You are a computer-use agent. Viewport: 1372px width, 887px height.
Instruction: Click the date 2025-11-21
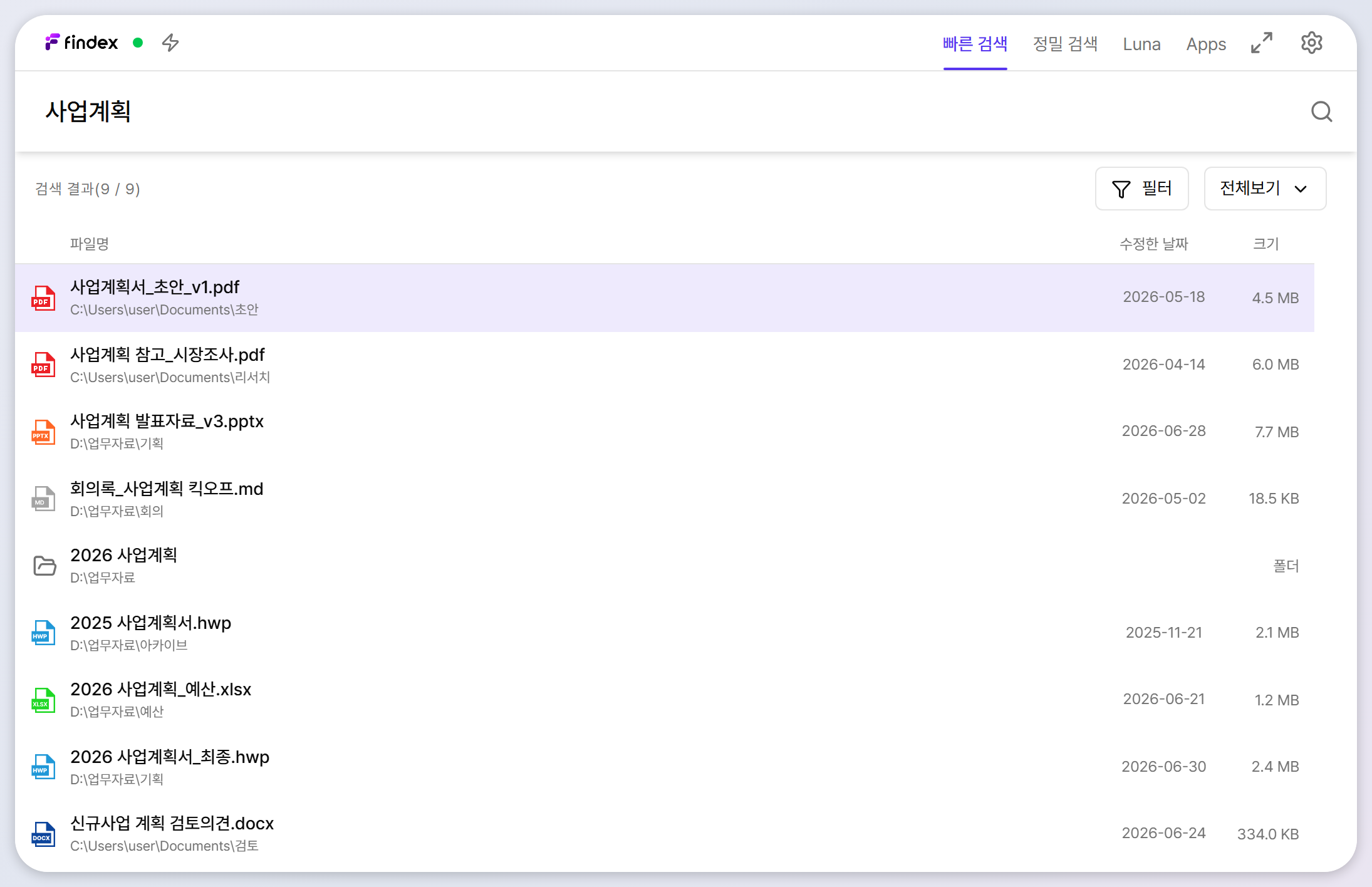1163,633
